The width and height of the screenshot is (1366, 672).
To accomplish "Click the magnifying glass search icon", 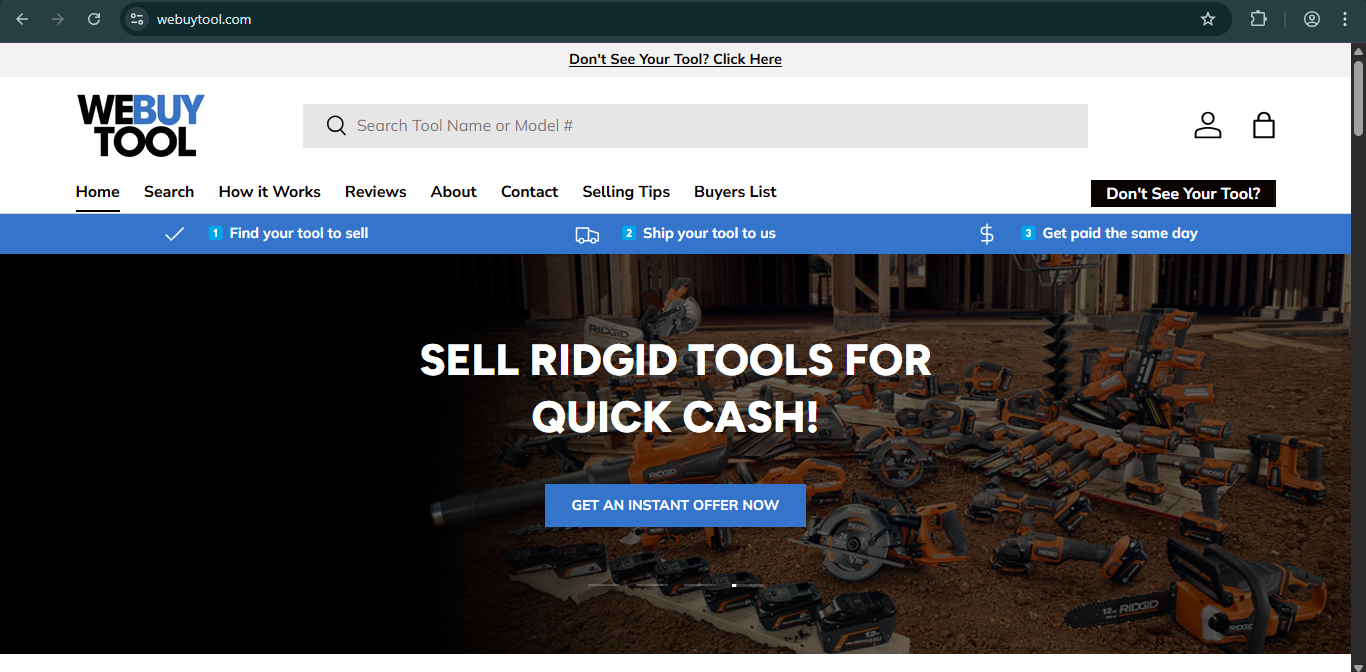I will [x=336, y=125].
